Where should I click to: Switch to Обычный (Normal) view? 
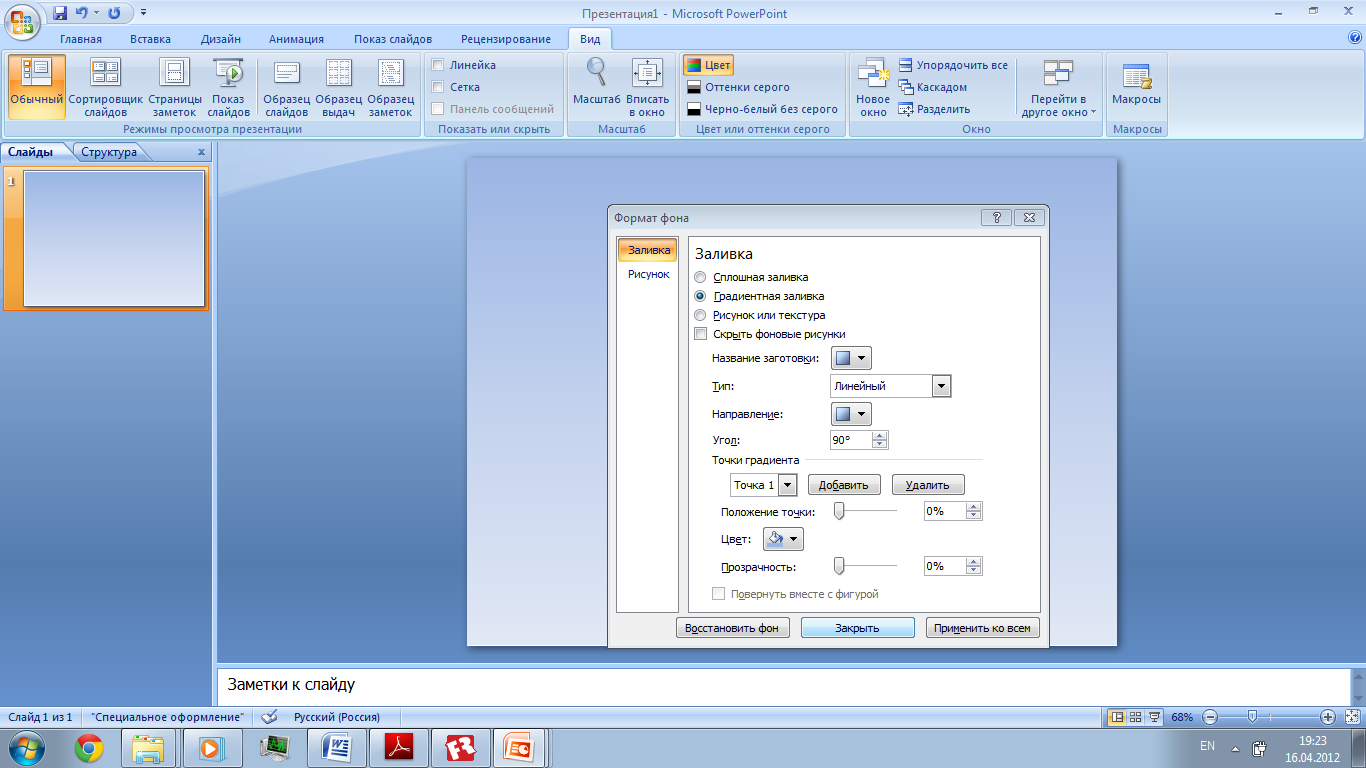tap(37, 86)
